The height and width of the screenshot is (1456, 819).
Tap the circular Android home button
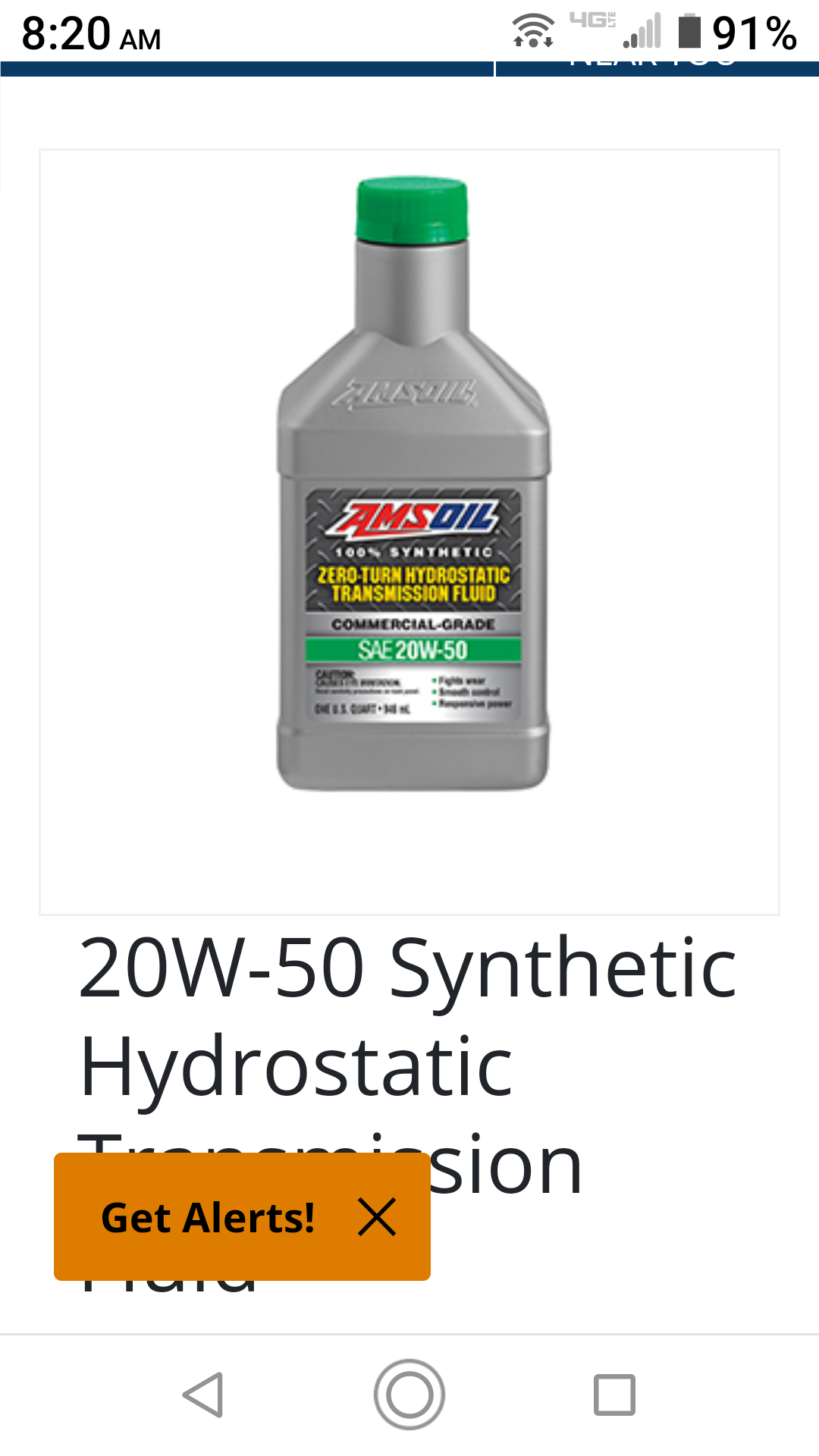(x=409, y=1395)
